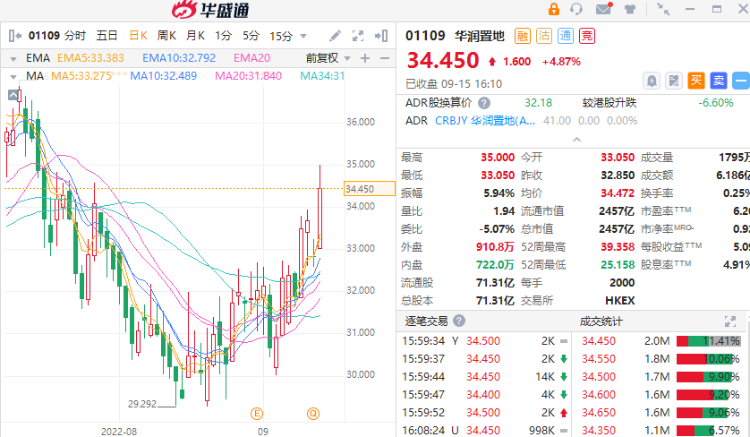Viewport: 750px width, 437px height.
Task: Click the 竞 auction tag
Action: coord(587,36)
